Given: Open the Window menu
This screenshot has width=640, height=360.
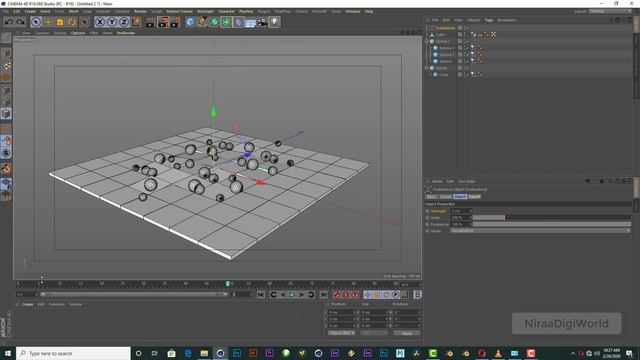Looking at the screenshot, I should [x=353, y=11].
